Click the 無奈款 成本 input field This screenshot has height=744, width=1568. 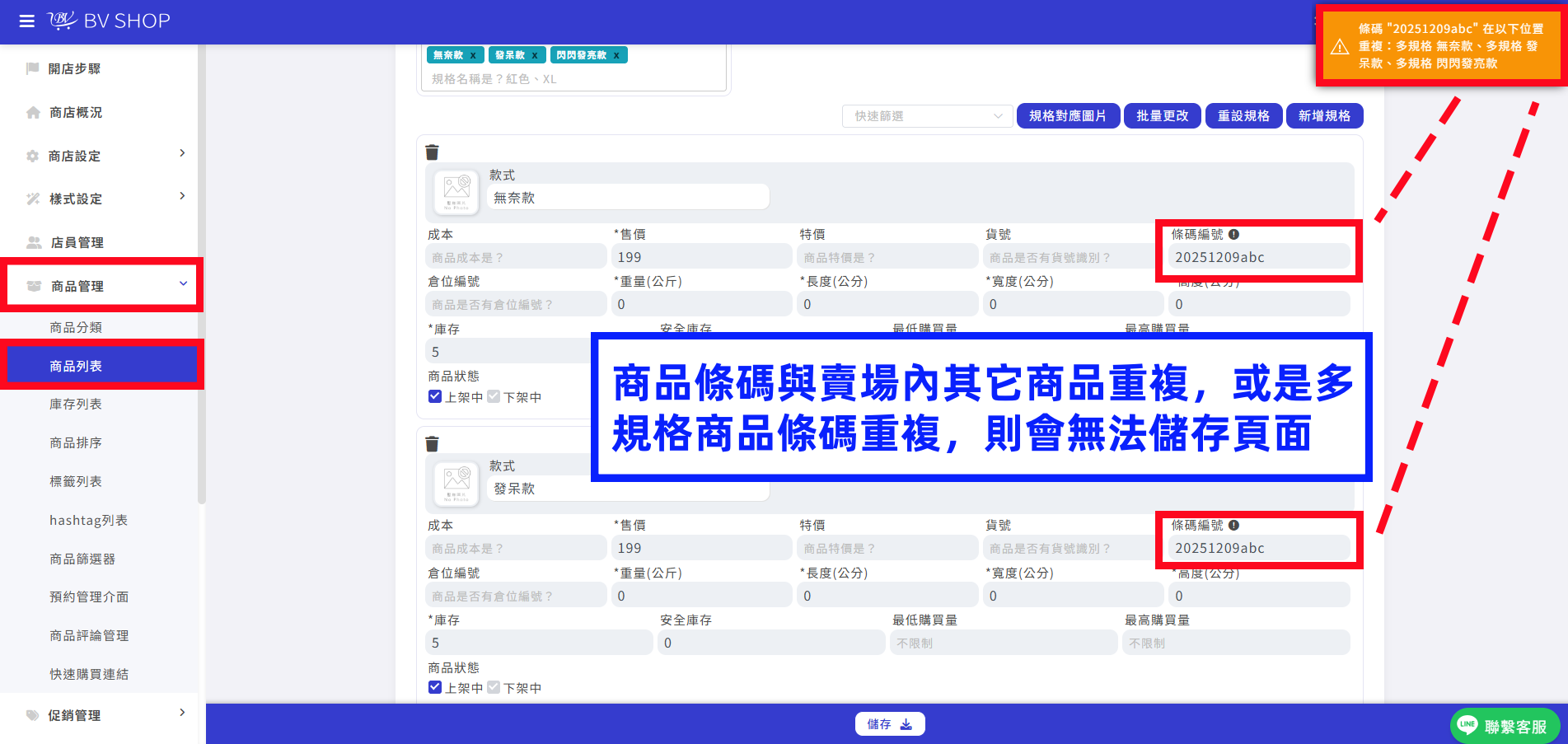point(516,257)
